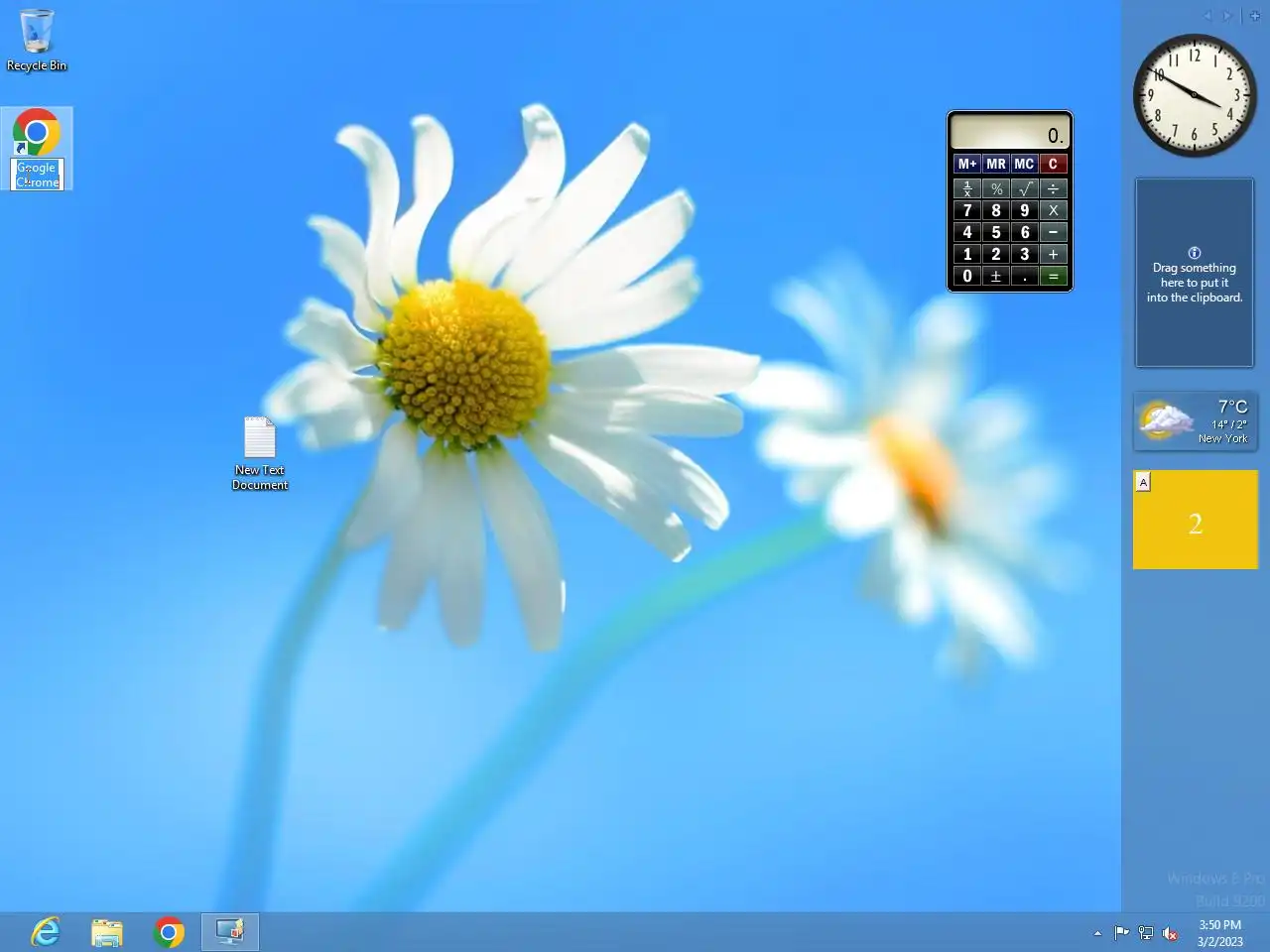The height and width of the screenshot is (952, 1270).
Task: Open File Explorer from the taskbar
Action: coord(107,932)
